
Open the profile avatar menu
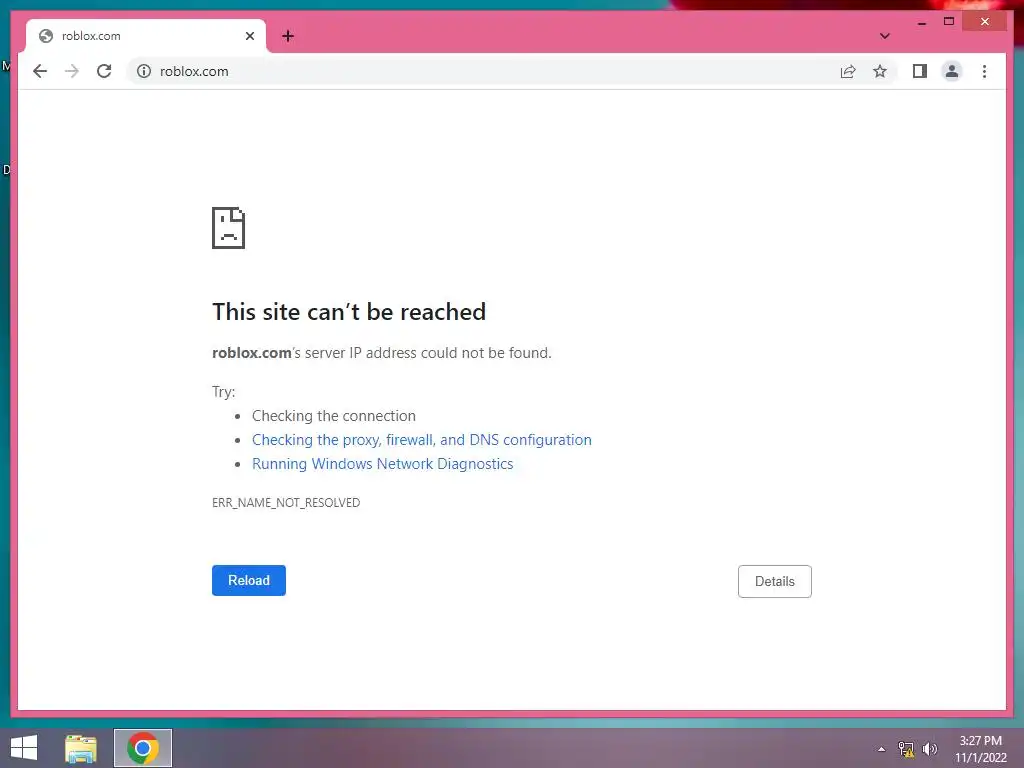[952, 71]
